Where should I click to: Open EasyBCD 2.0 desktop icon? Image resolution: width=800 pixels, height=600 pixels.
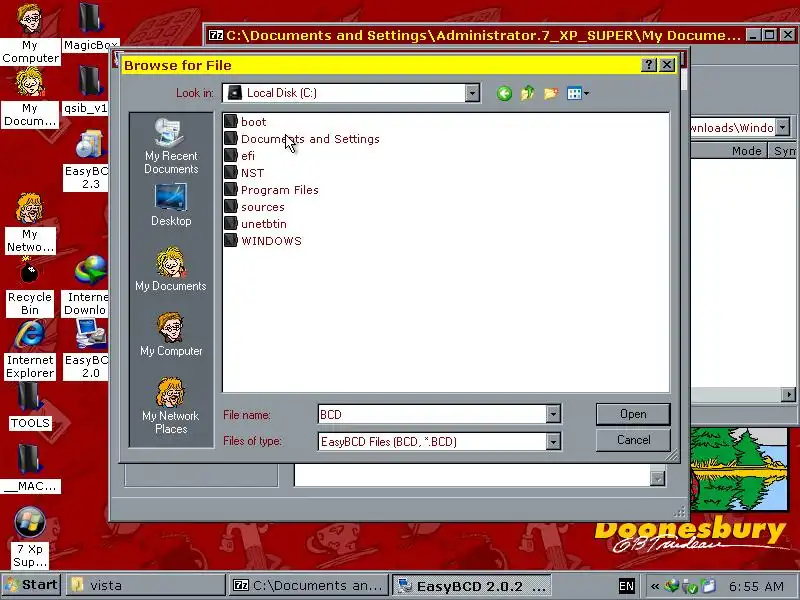88,350
